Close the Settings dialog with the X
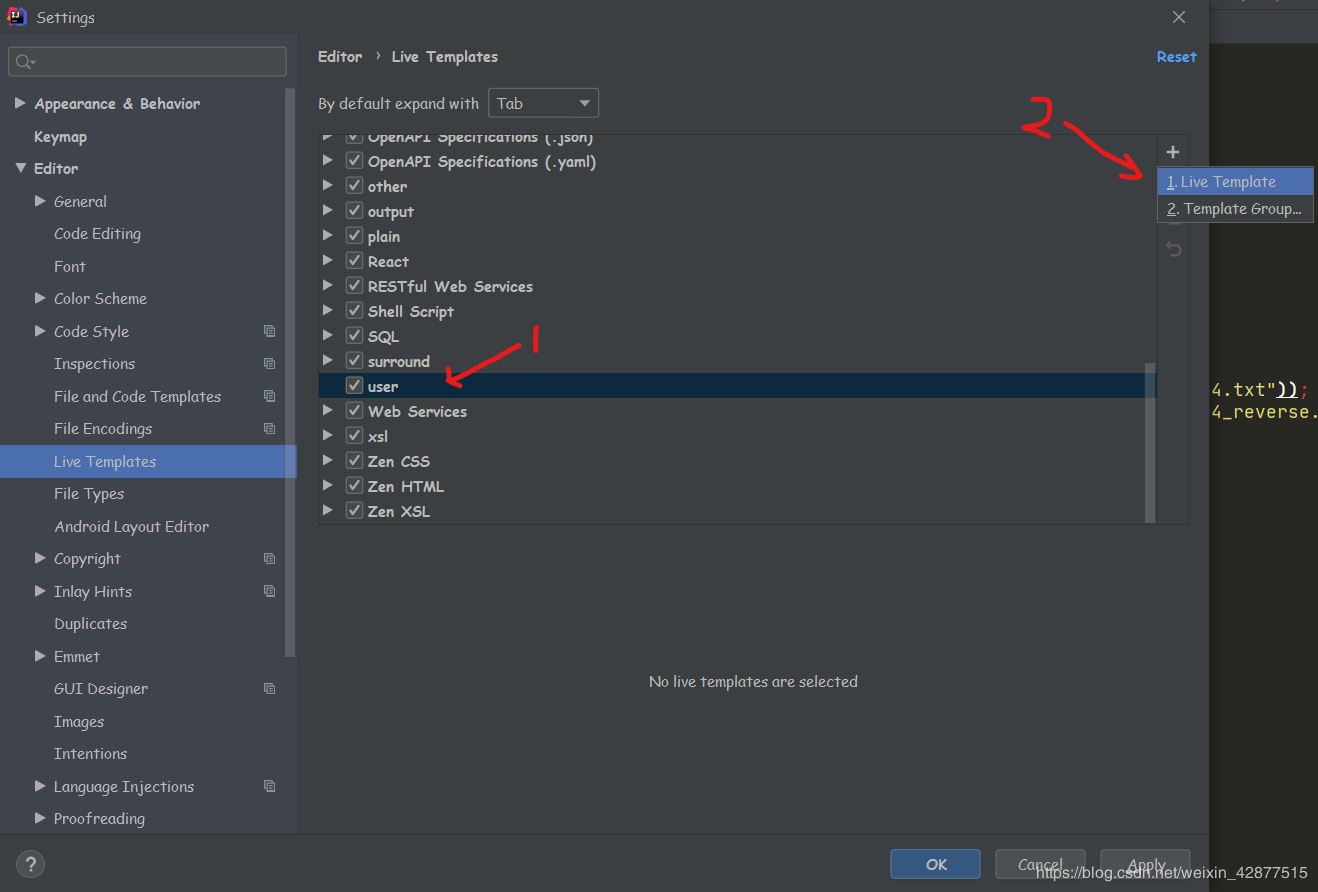The height and width of the screenshot is (892, 1318). click(1179, 17)
